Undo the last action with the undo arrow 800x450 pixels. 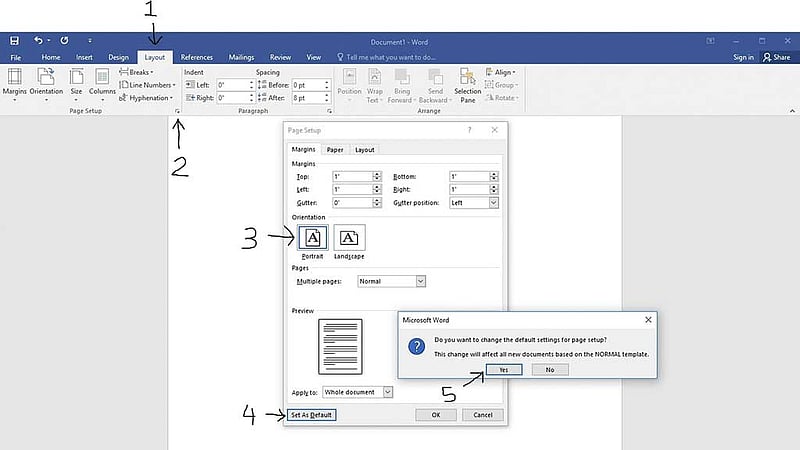38,40
